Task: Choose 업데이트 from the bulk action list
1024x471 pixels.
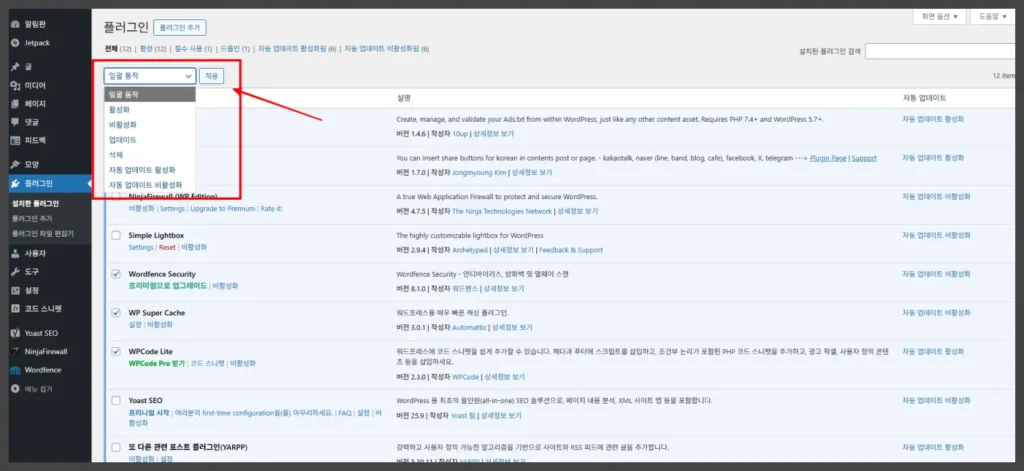Action: tap(150, 139)
